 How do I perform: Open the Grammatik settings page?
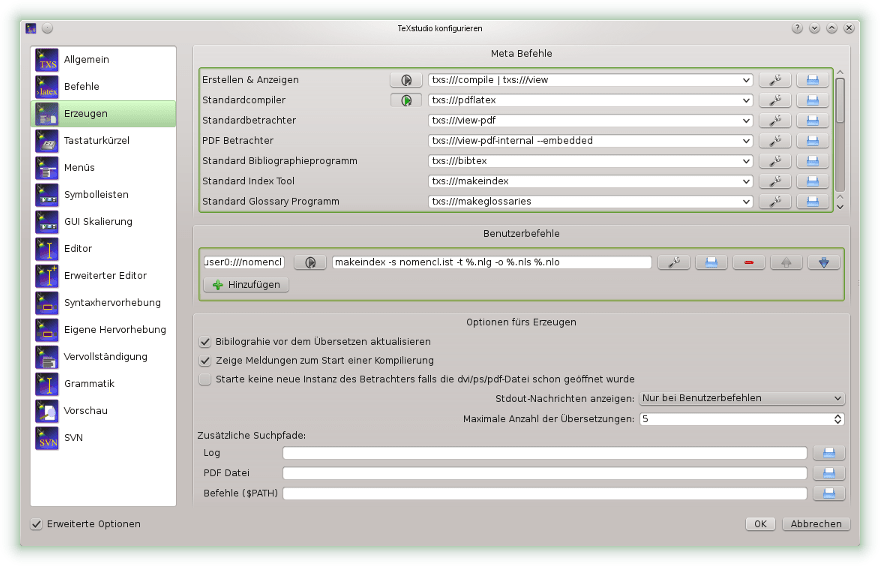tap(103, 384)
